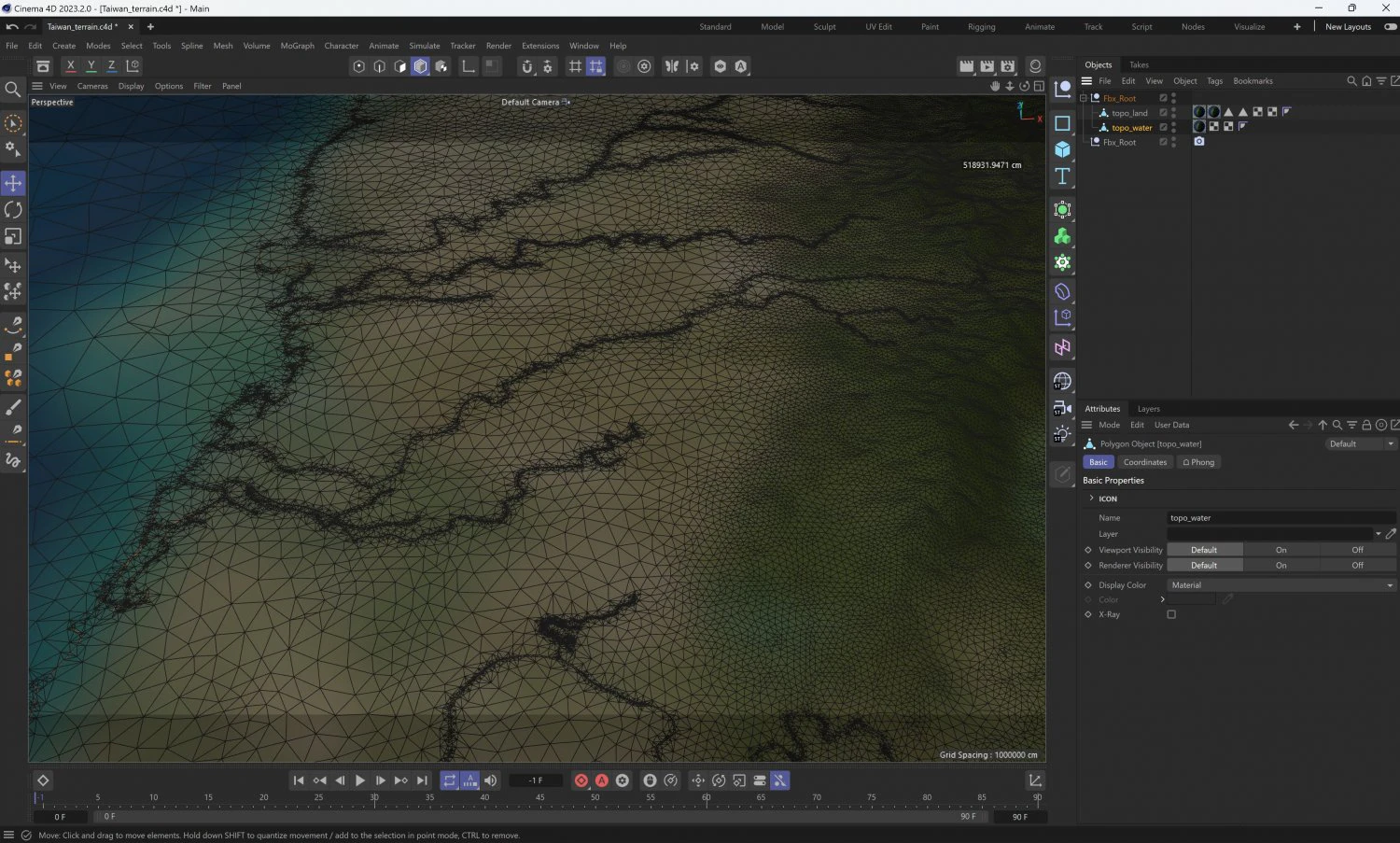
Task: Select the Move tool in the left toolbar
Action: [x=13, y=183]
